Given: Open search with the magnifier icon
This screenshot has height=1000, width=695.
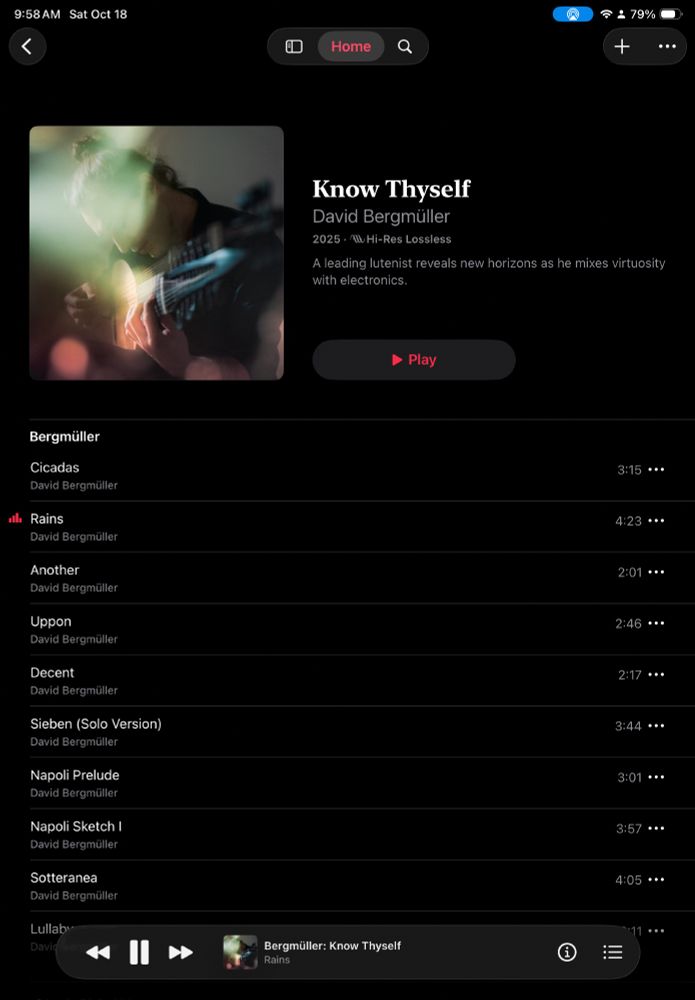Looking at the screenshot, I should pos(405,47).
